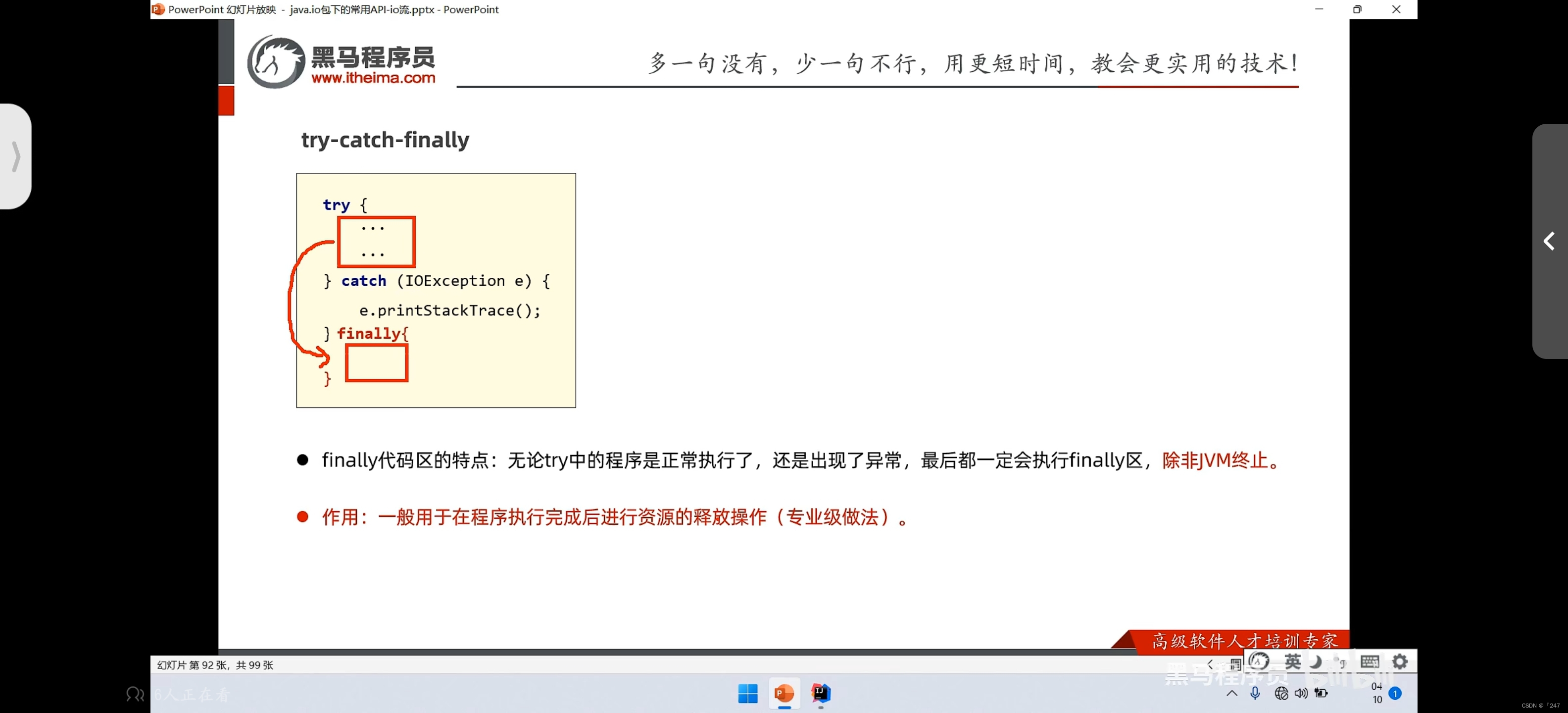Go to previous slide via status bar arrow
The width and height of the screenshot is (1568, 713).
(x=1210, y=664)
